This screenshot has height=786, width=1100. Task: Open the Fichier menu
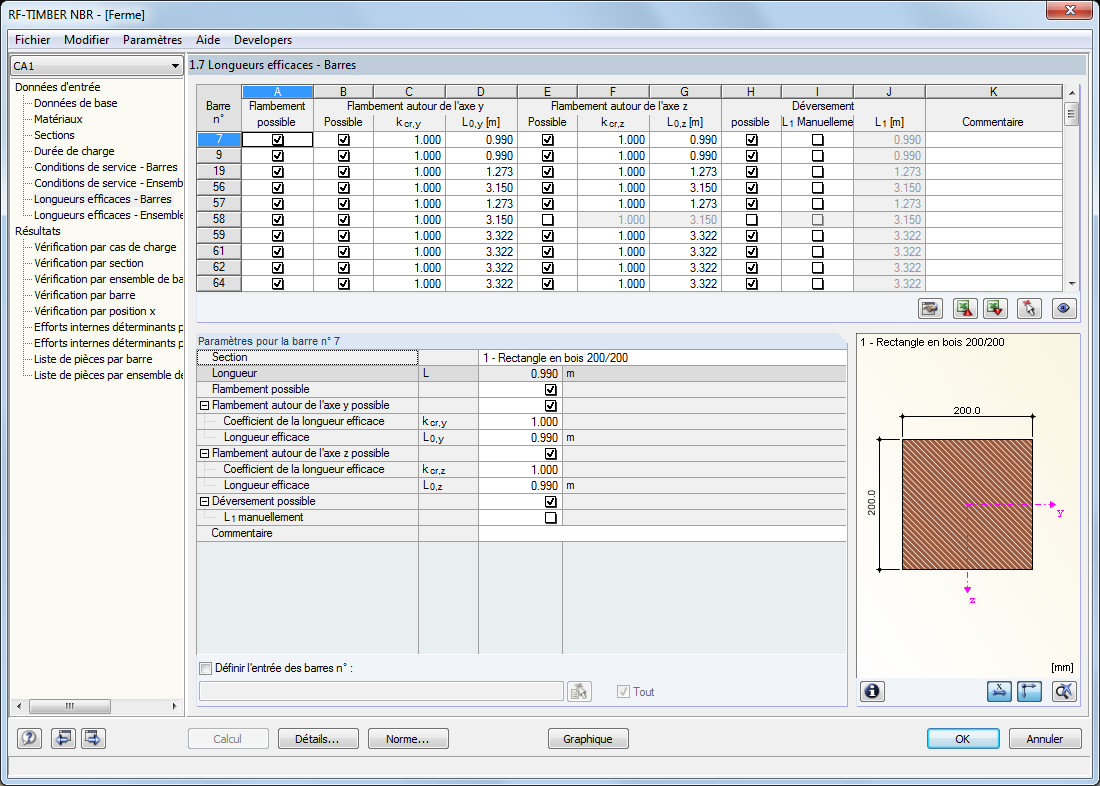(33, 40)
